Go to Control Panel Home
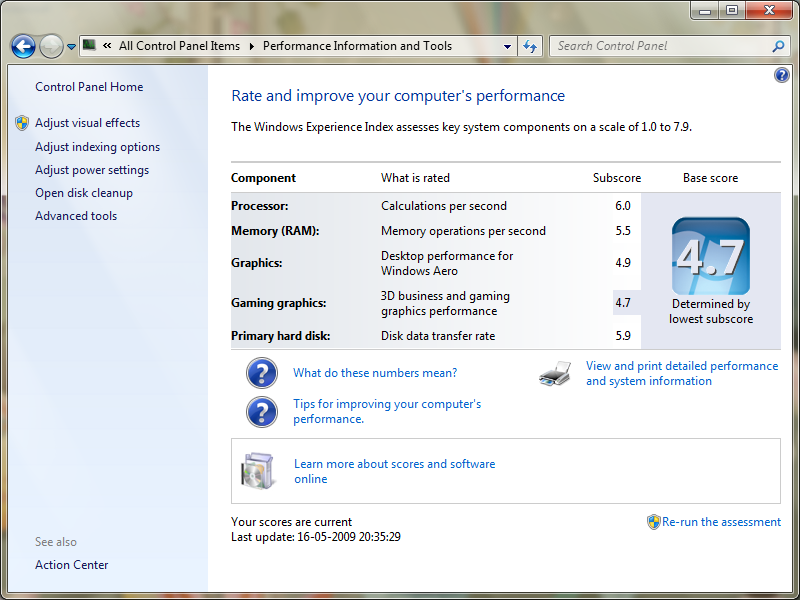 89,87
